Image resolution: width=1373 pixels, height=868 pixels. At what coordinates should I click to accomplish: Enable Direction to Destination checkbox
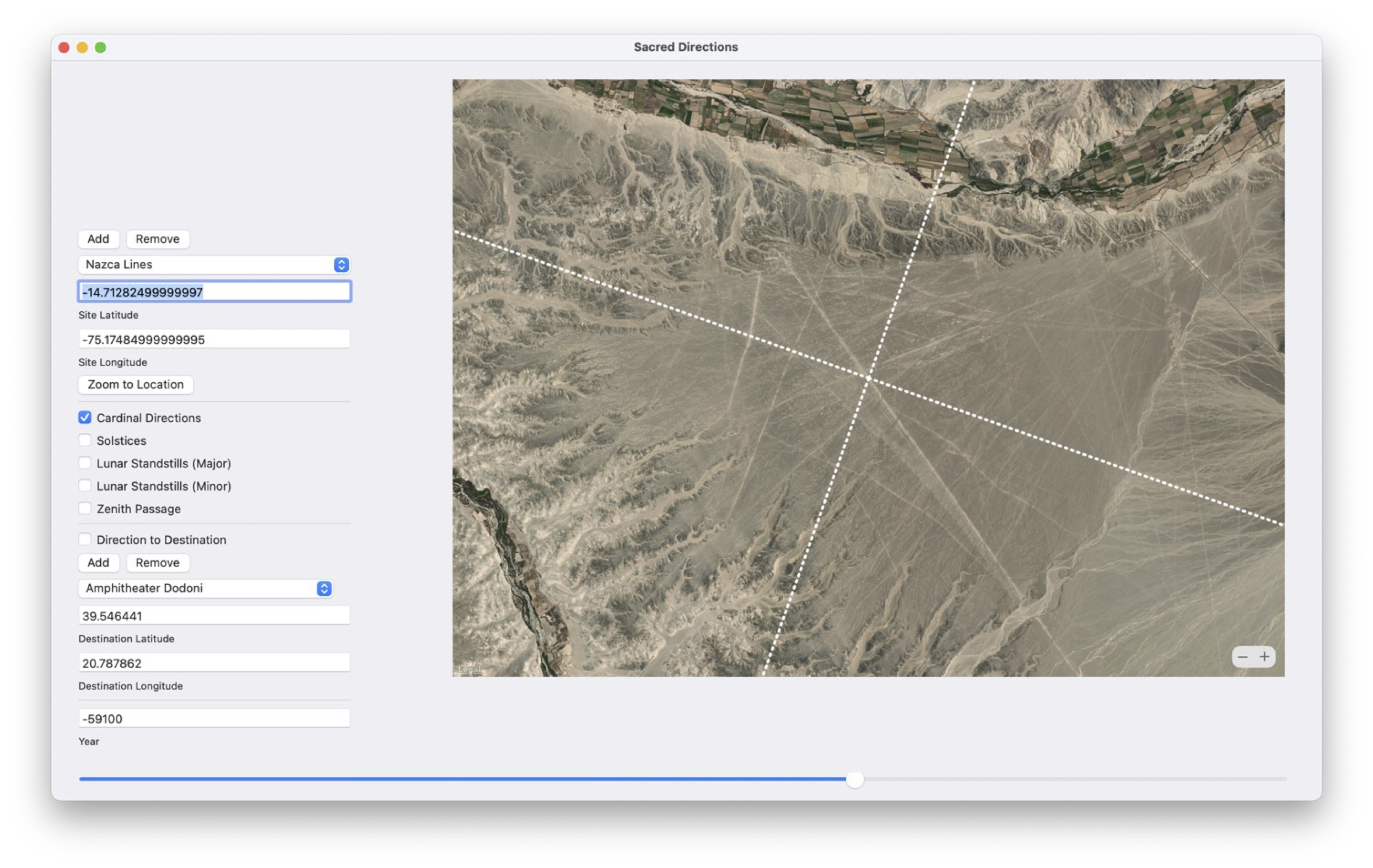(85, 539)
